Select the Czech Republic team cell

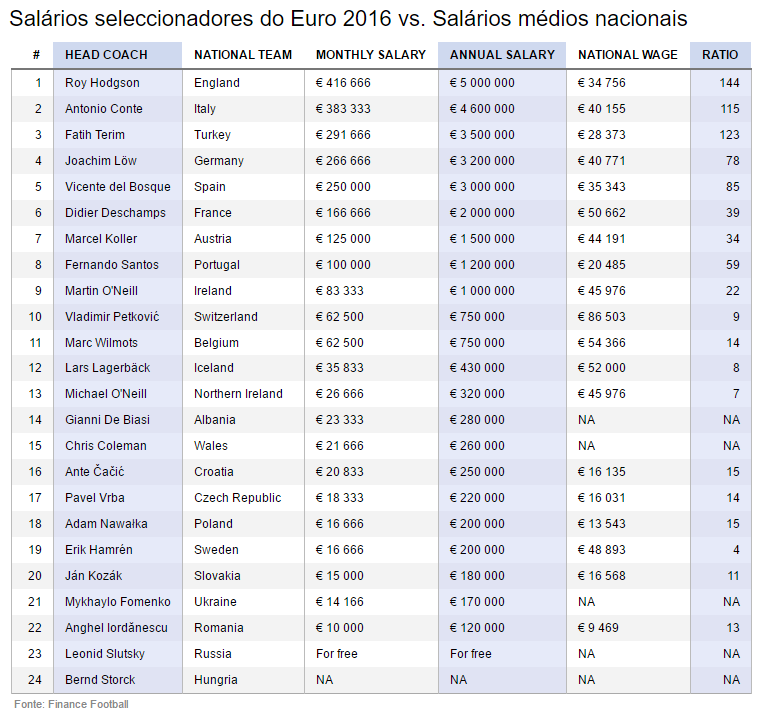pos(237,498)
